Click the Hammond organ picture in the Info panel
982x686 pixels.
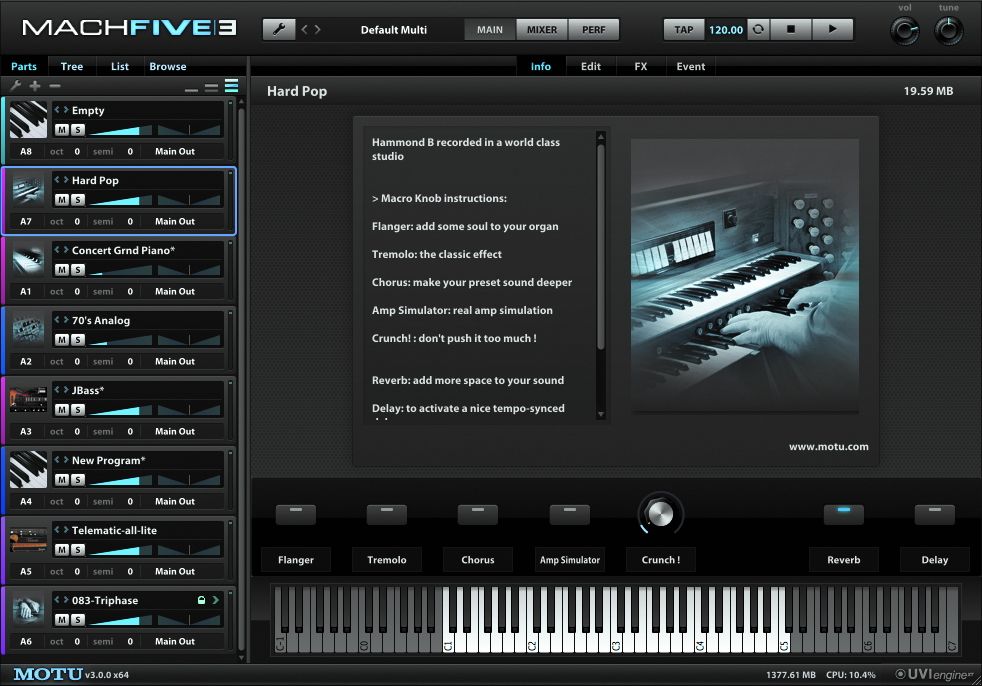[745, 275]
